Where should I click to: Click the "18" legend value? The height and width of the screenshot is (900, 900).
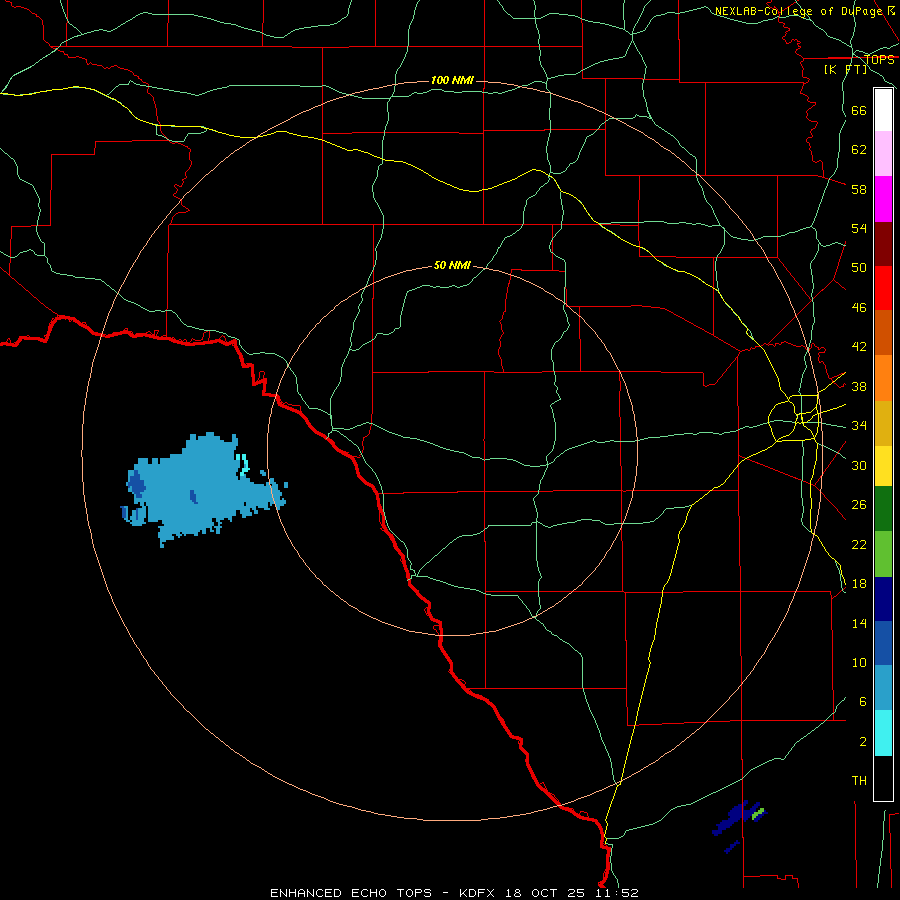[859, 584]
